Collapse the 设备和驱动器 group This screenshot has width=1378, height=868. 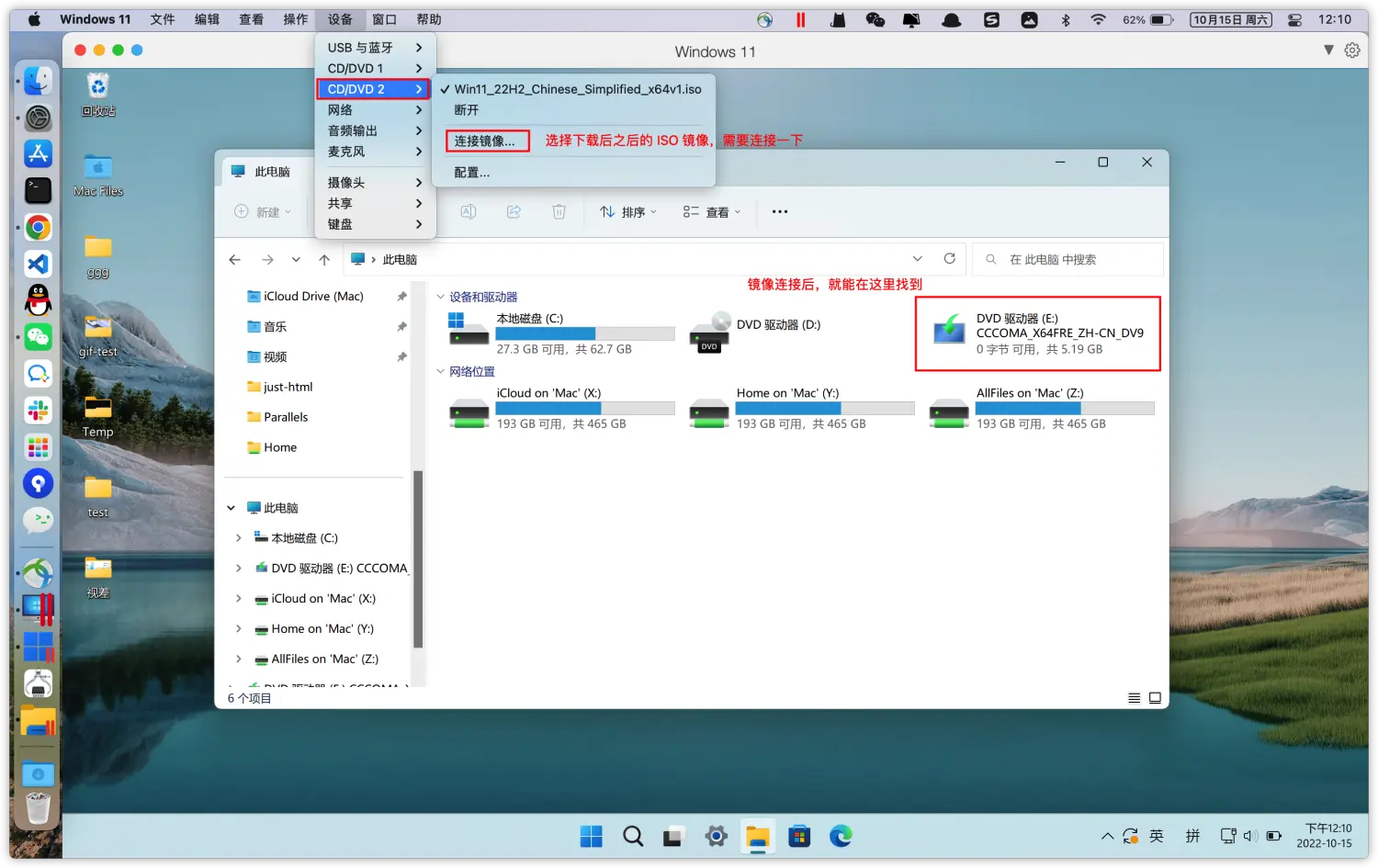pos(440,297)
